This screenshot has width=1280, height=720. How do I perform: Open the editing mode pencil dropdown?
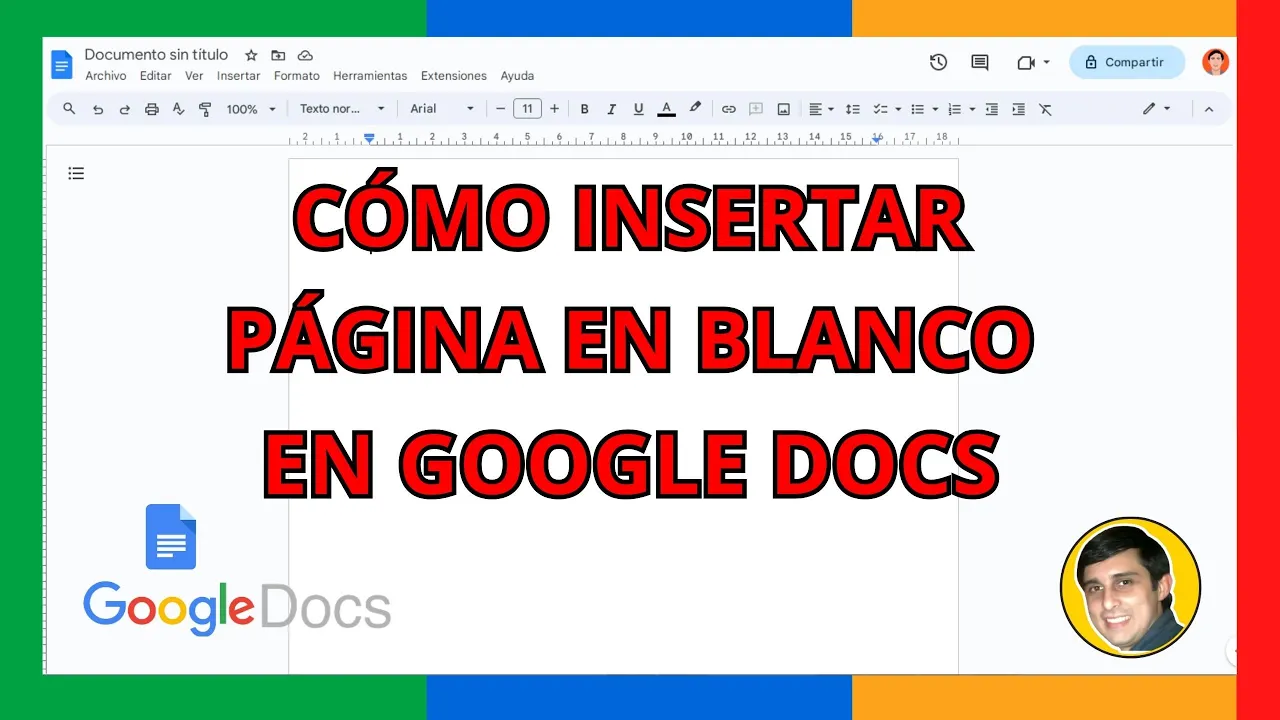(1156, 109)
